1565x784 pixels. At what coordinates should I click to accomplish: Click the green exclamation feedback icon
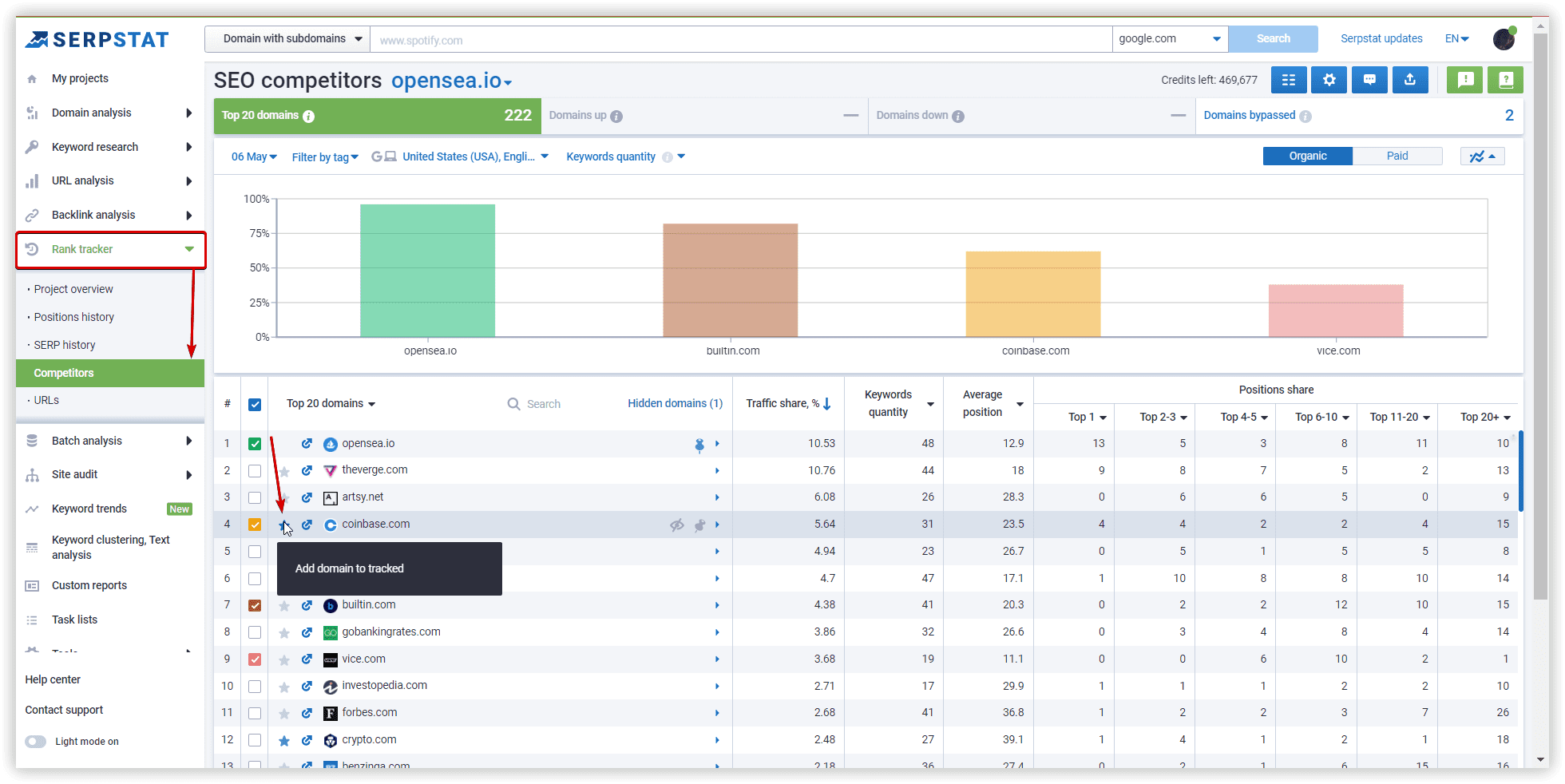[x=1464, y=80]
